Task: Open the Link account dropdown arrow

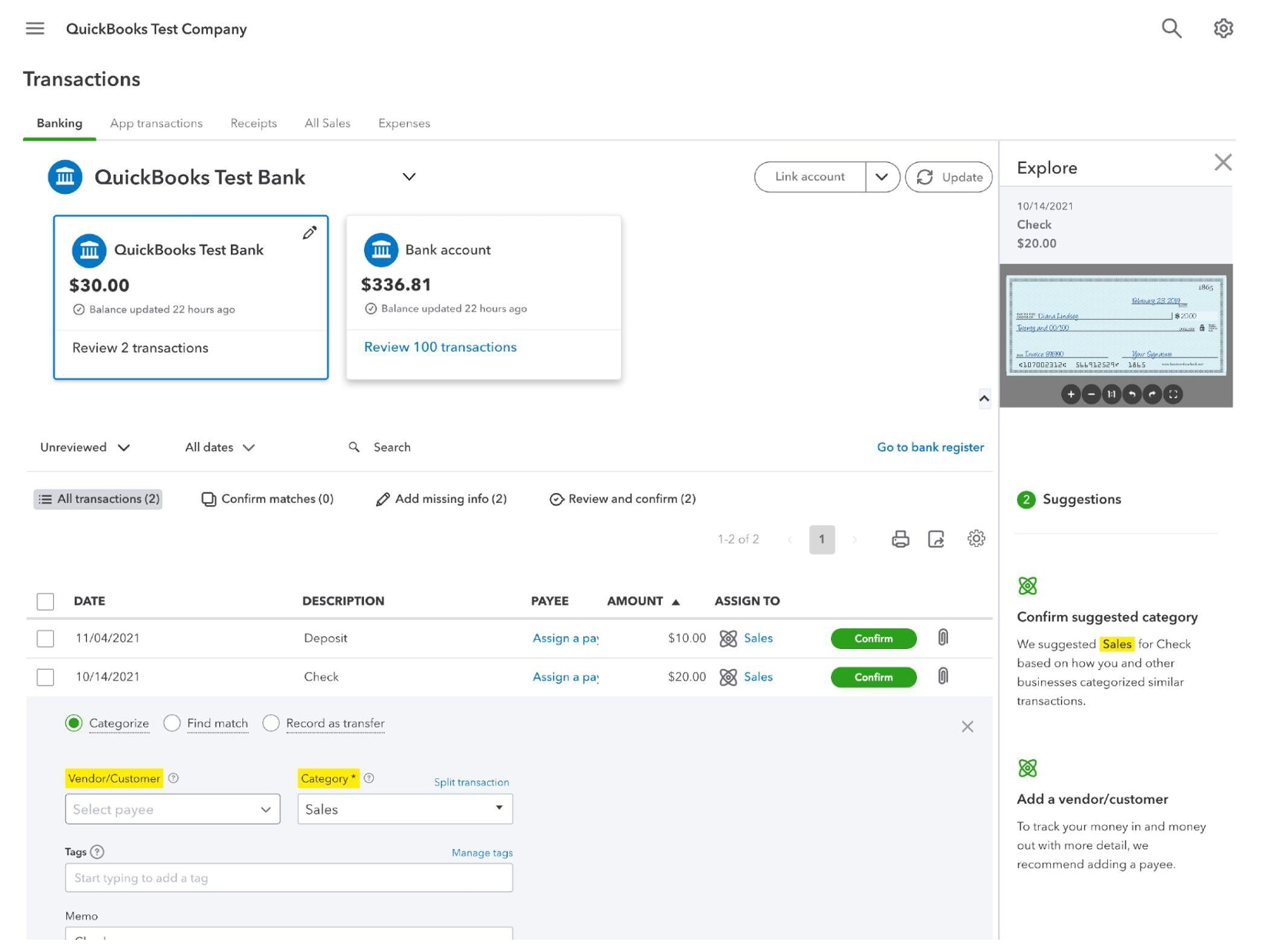Action: click(x=882, y=177)
